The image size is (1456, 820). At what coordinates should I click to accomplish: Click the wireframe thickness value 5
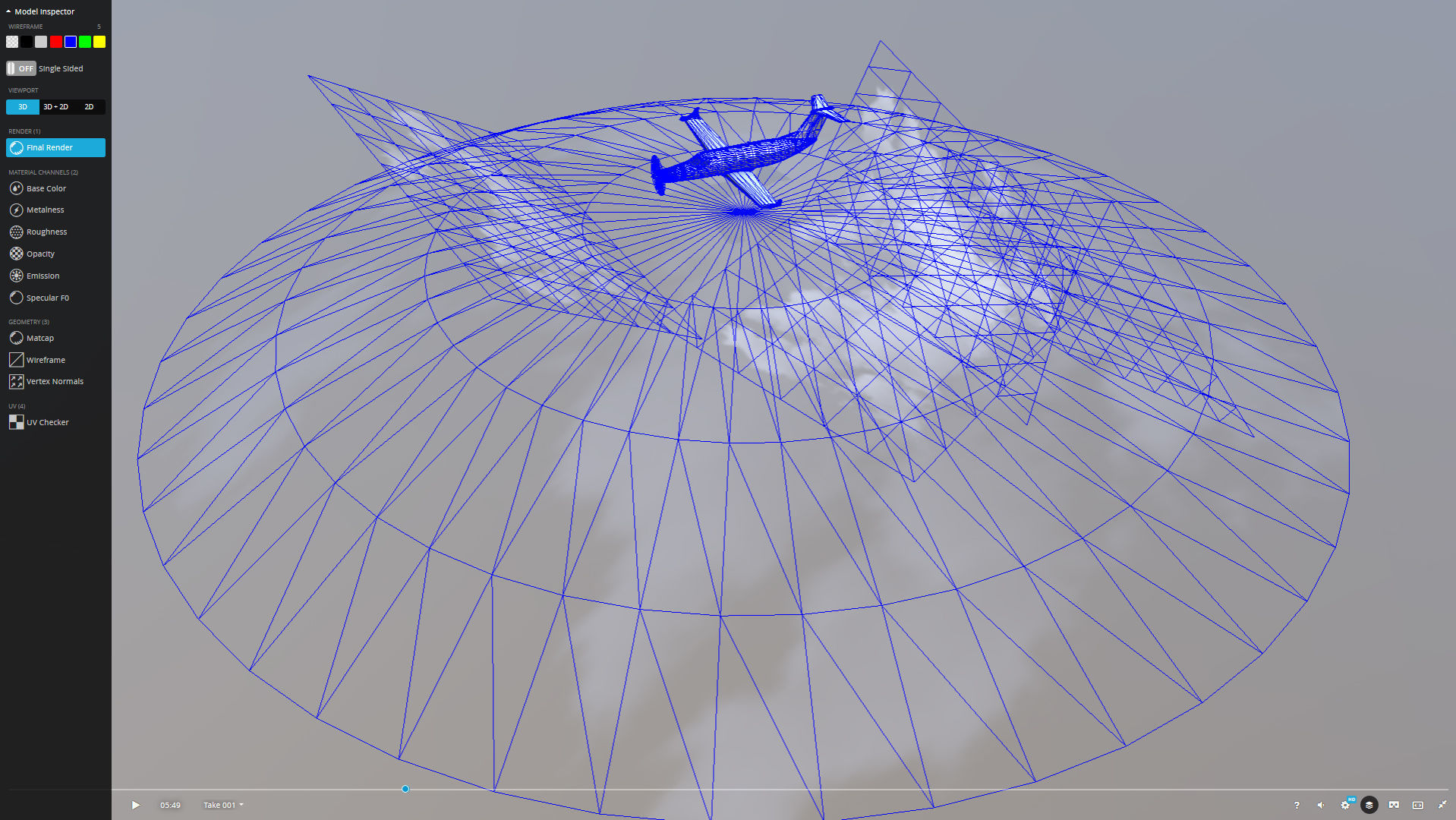[x=99, y=27]
